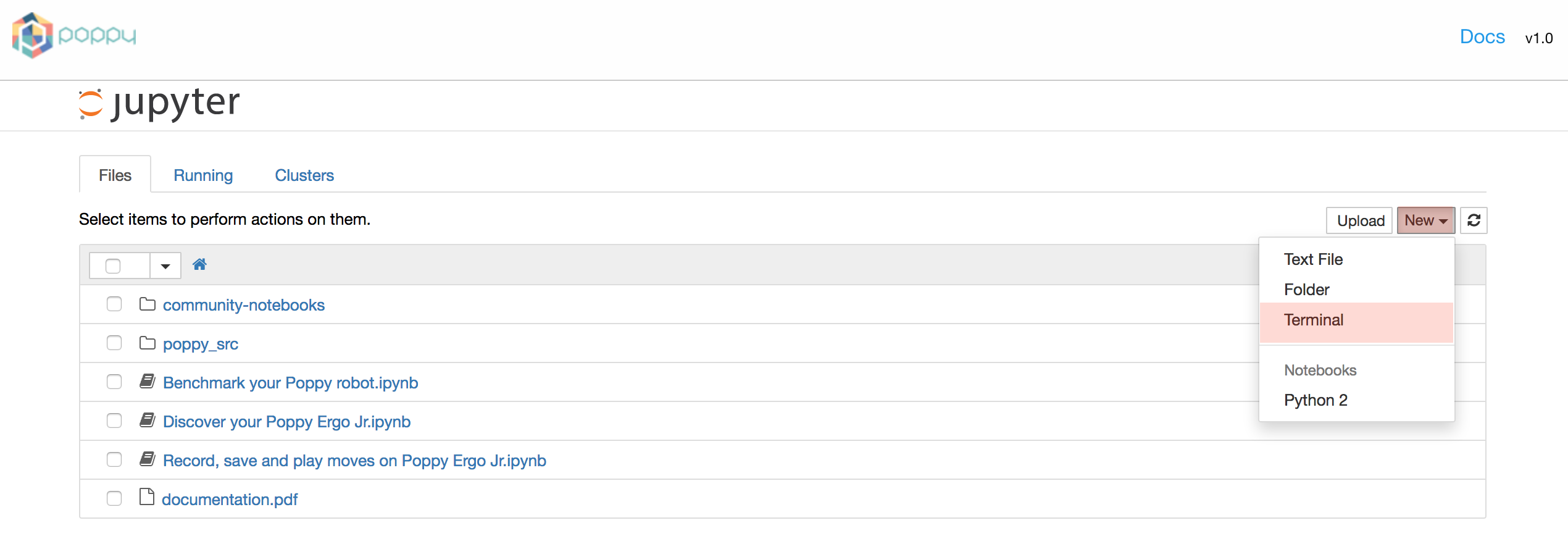Open the Docs link
This screenshot has height=557, width=1568.
(x=1482, y=37)
